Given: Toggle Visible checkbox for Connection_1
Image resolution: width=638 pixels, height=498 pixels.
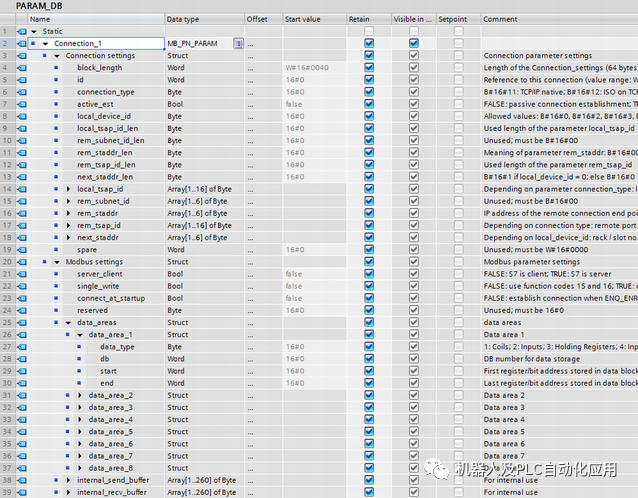Looking at the screenshot, I should [414, 43].
